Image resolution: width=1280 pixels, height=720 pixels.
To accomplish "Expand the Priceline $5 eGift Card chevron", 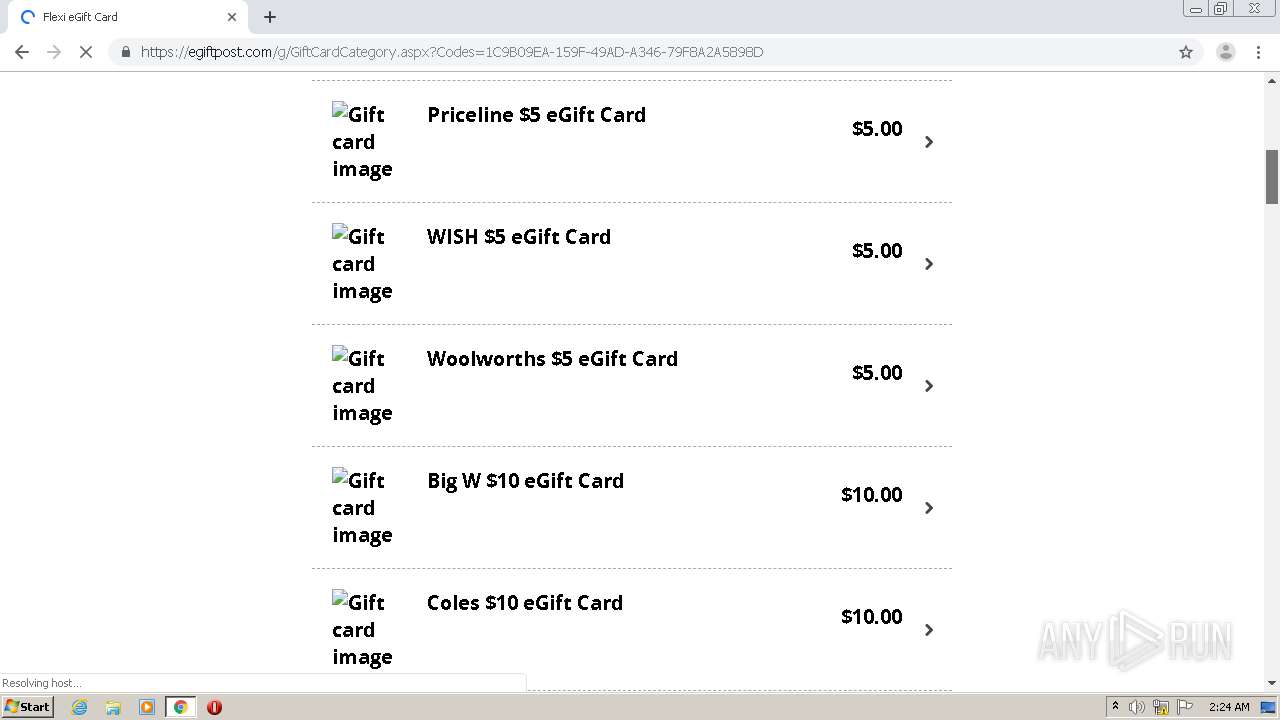I will tap(929, 142).
